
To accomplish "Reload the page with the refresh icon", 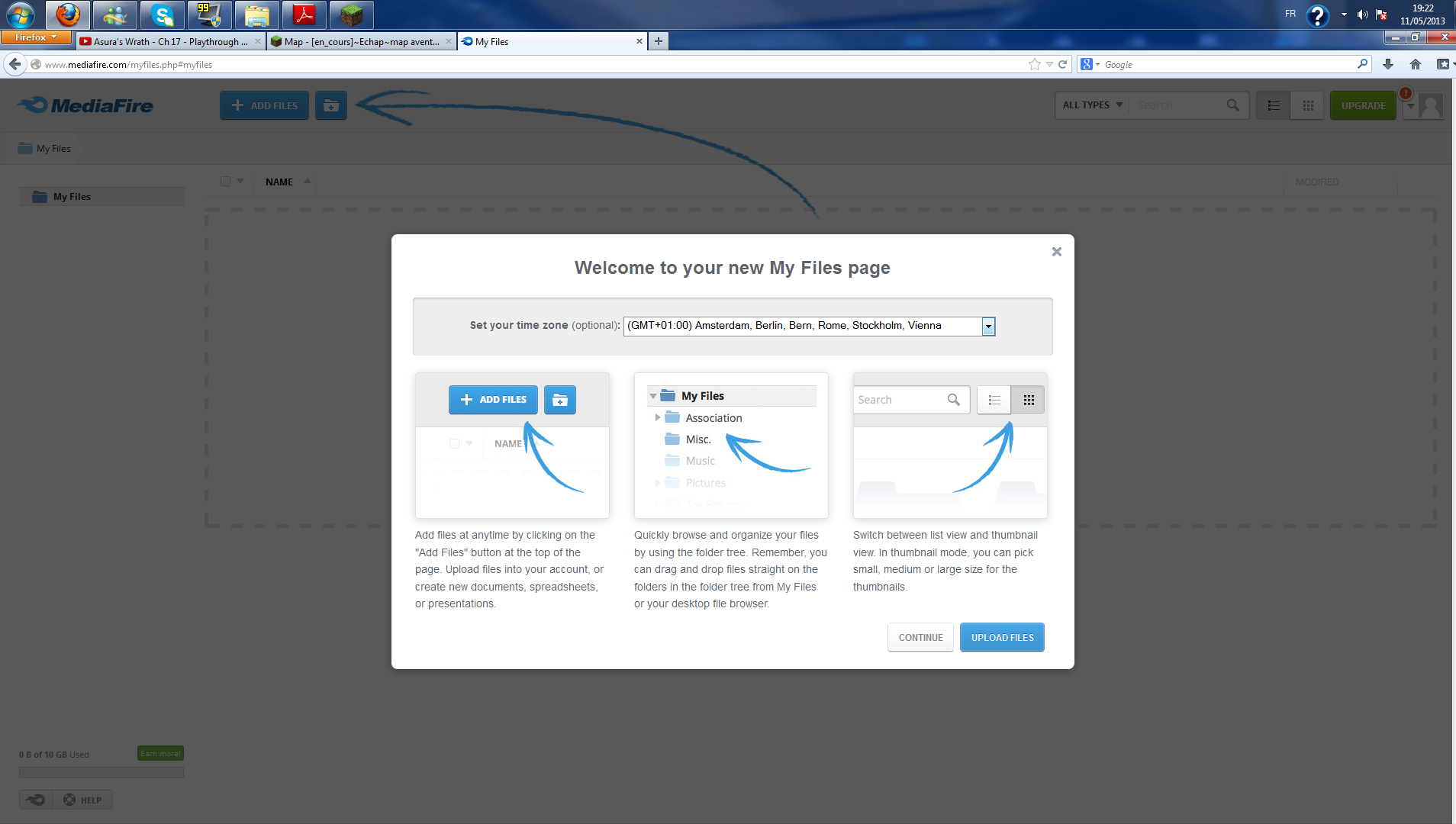I will pyautogui.click(x=1062, y=64).
